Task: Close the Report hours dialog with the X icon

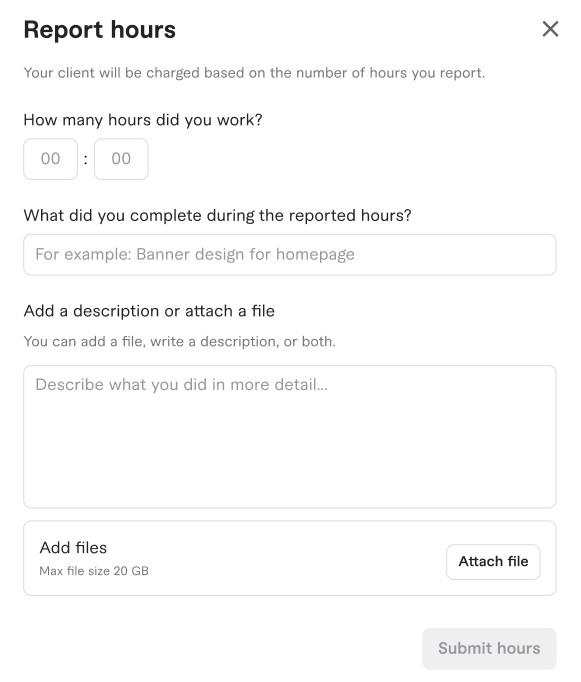Action: 550,29
